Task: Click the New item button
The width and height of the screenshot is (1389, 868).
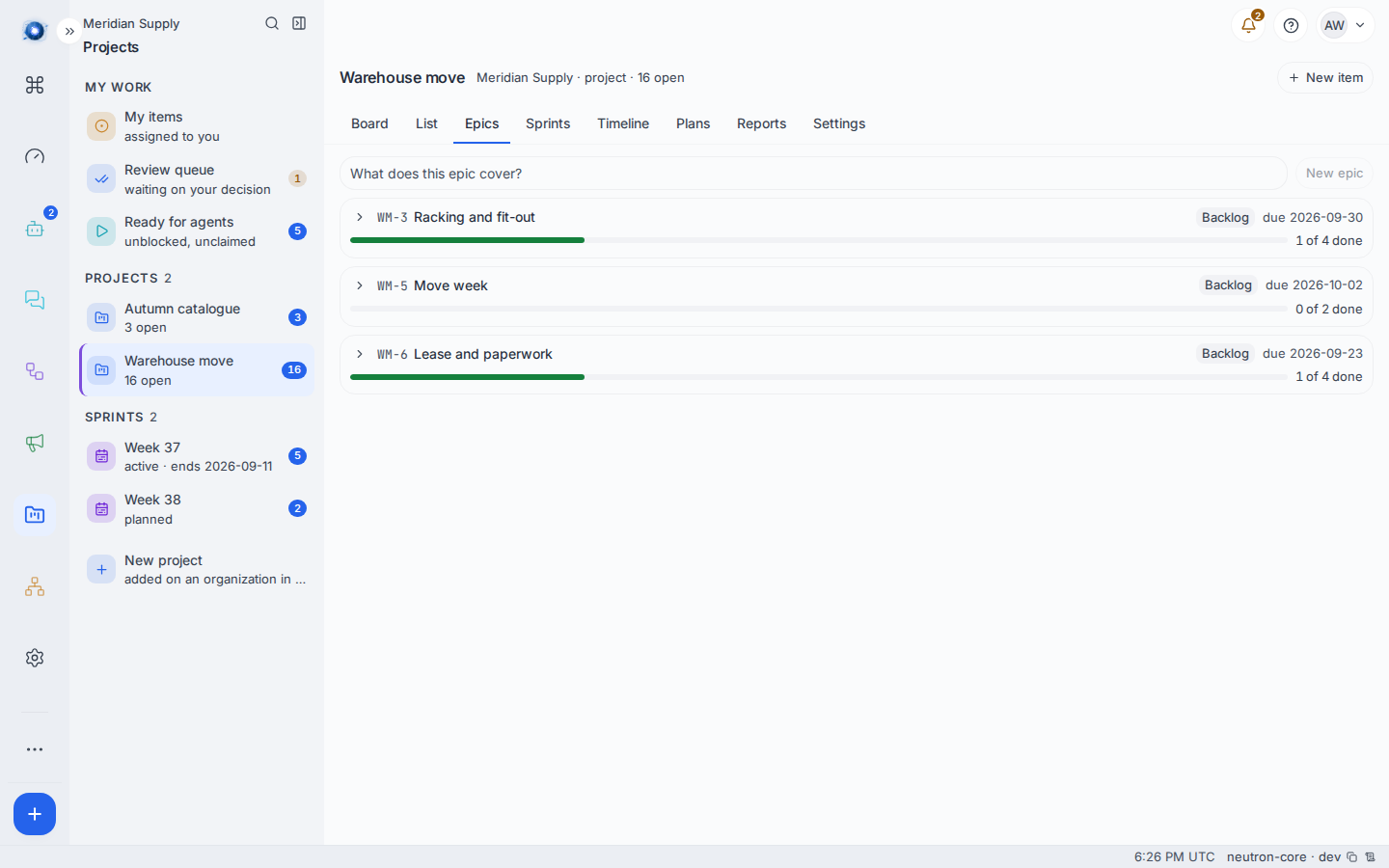Action: [1325, 77]
